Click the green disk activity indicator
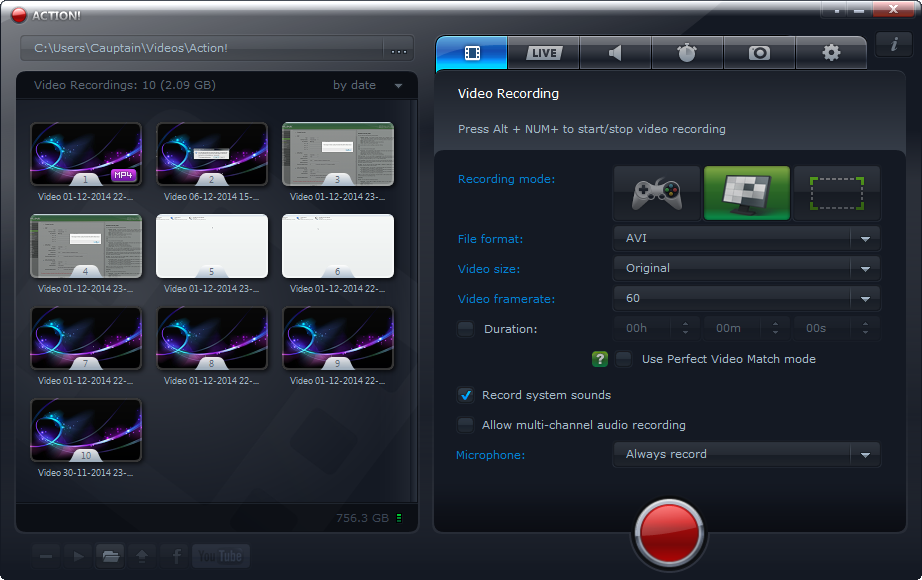 coord(399,518)
